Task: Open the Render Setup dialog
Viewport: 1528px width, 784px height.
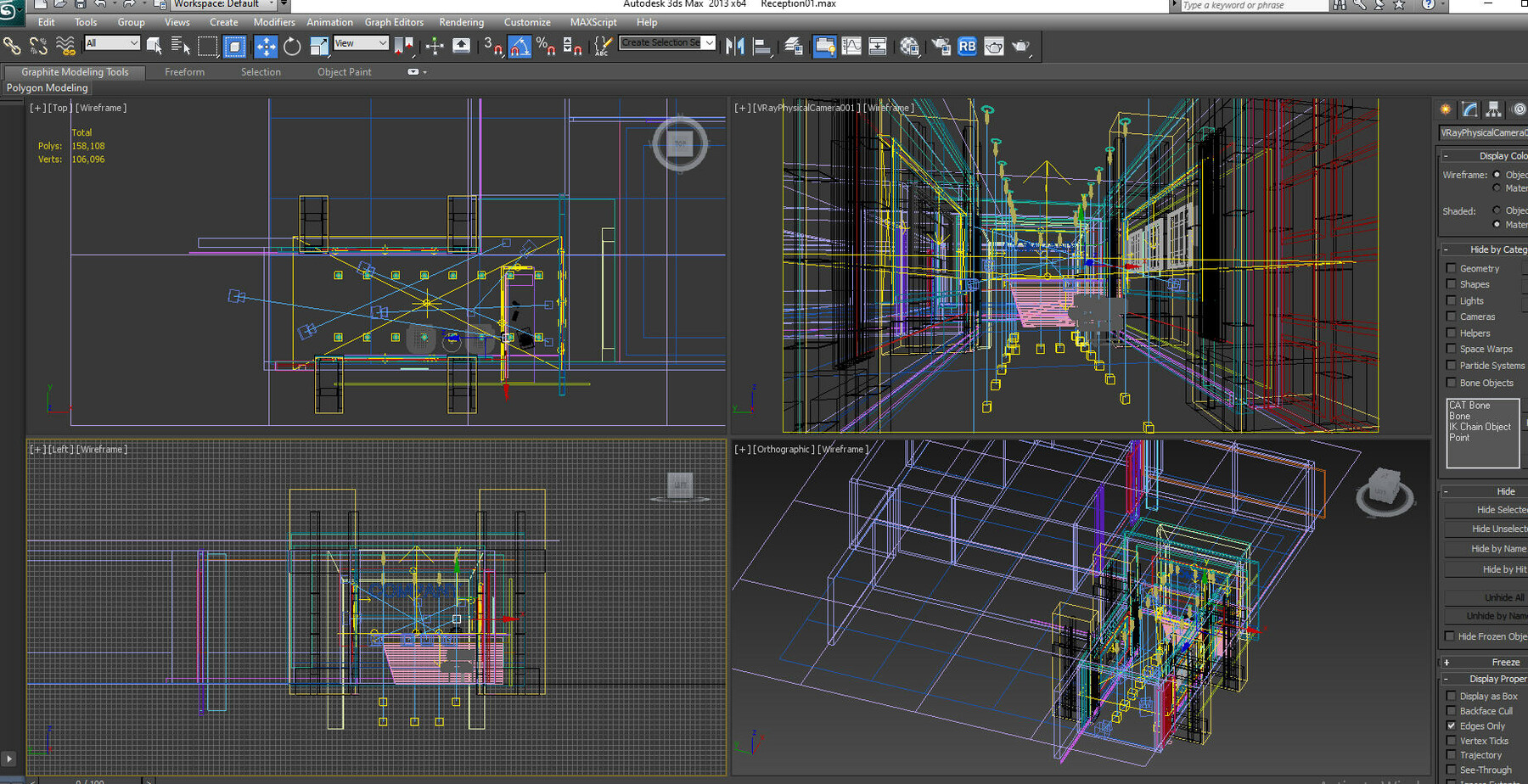Action: click(x=941, y=47)
